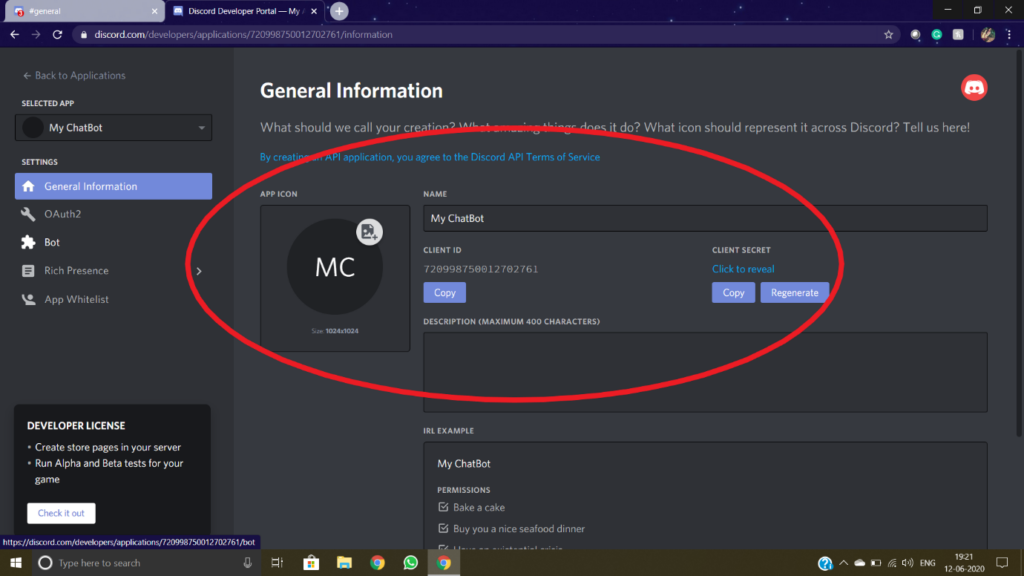Go back to Applications
The width and height of the screenshot is (1024, 576).
(x=74, y=75)
